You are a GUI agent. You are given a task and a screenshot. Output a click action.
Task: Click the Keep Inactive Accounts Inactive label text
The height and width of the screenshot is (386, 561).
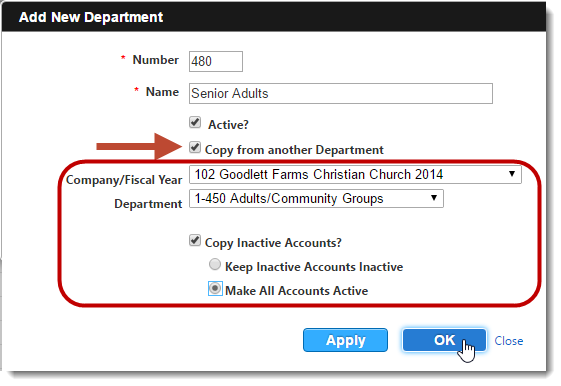tap(314, 267)
